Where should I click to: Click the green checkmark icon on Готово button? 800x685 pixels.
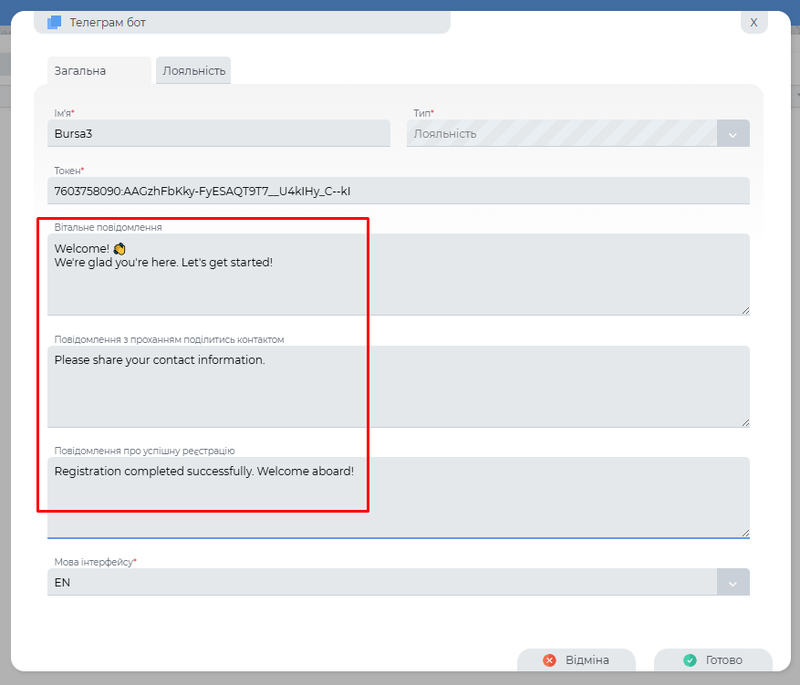(x=690, y=660)
